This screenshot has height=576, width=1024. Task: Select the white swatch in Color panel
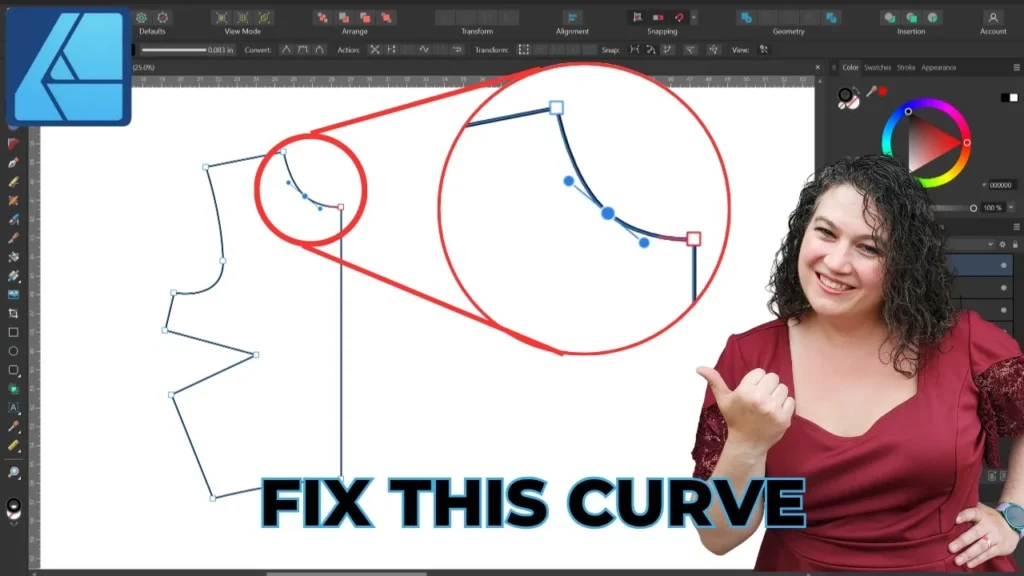pyautogui.click(x=1014, y=97)
